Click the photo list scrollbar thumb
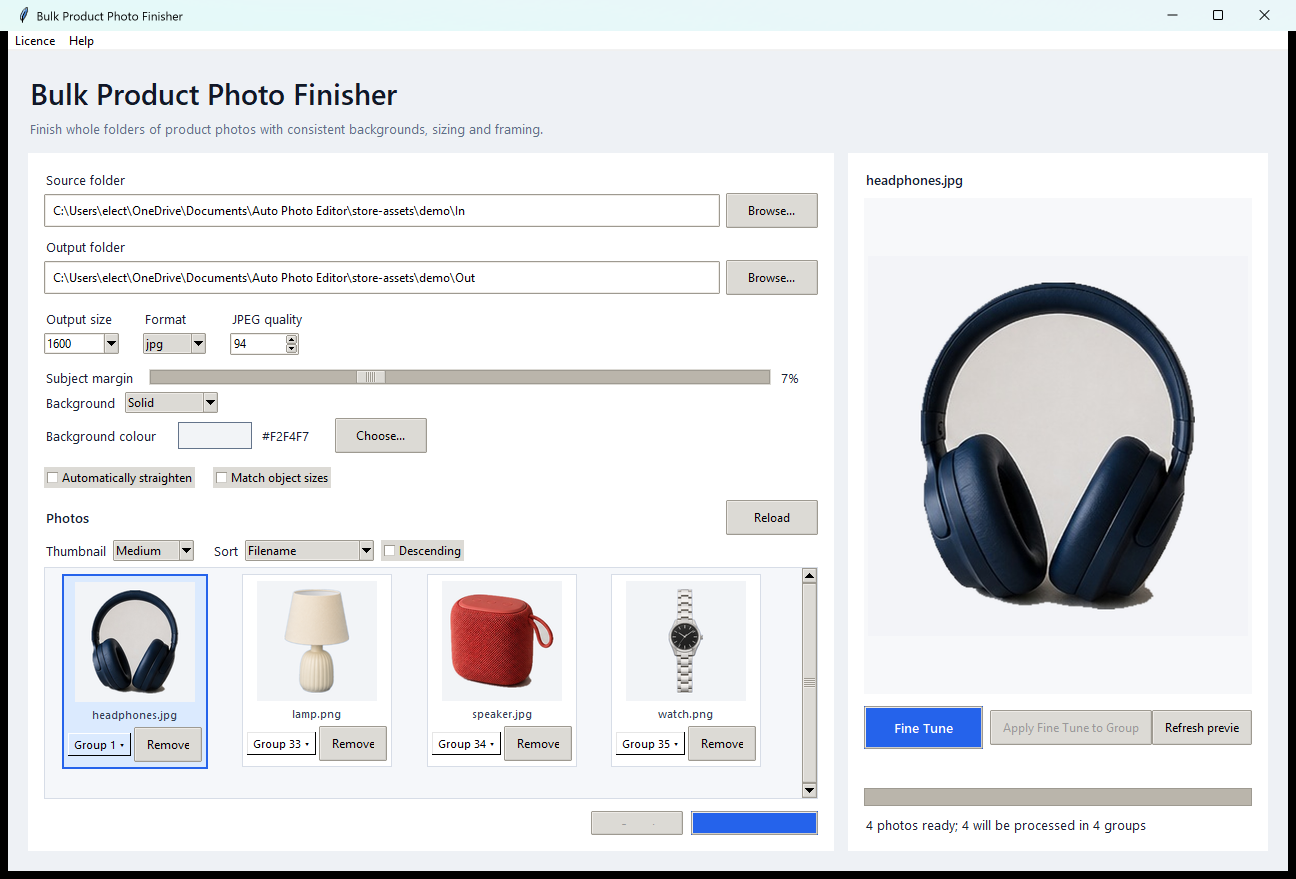Image resolution: width=1296 pixels, height=879 pixels. point(810,682)
